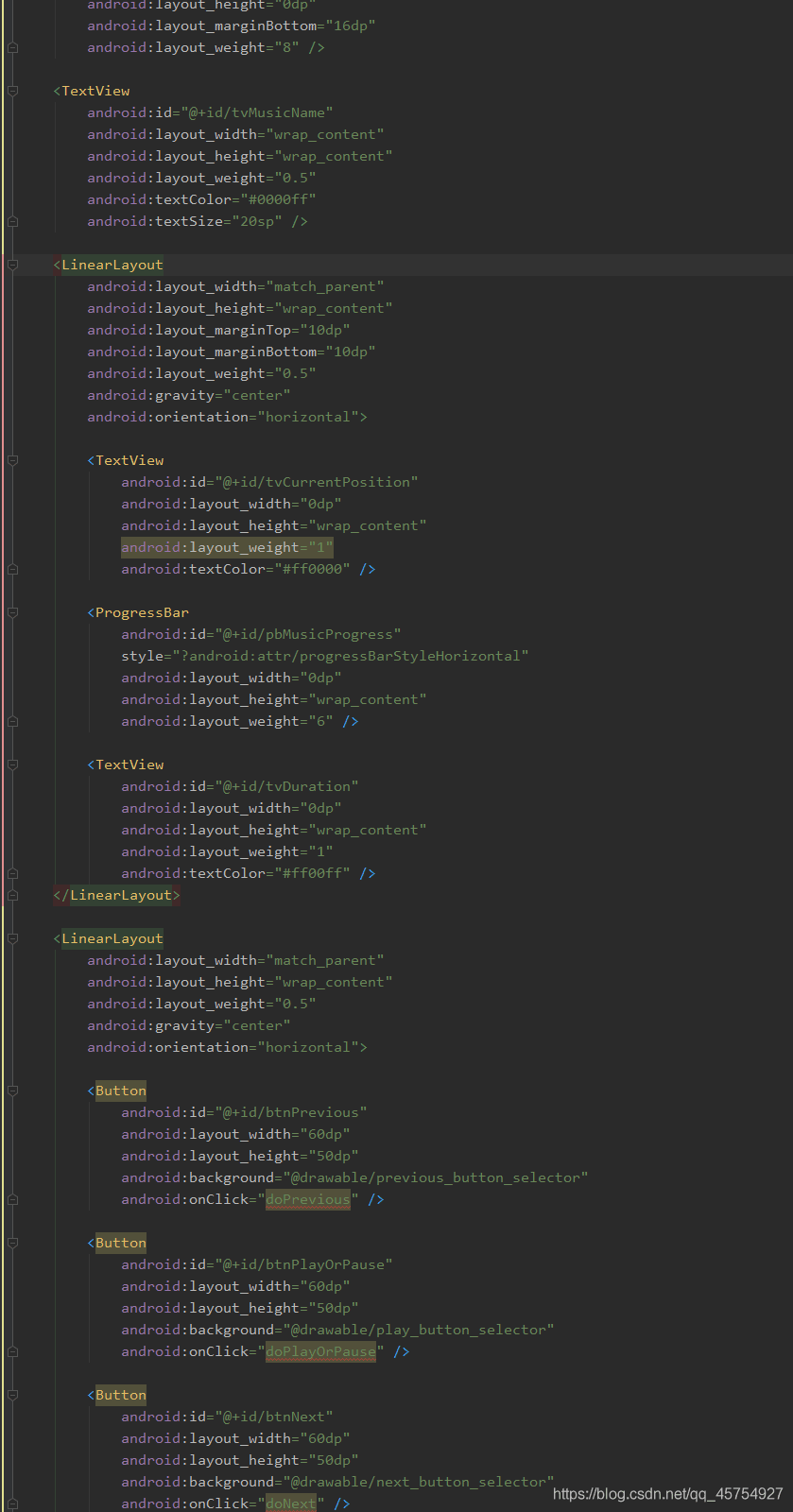The height and width of the screenshot is (1512, 793).
Task: Click the "@+id/tvDuration" id value
Action: coord(287,786)
